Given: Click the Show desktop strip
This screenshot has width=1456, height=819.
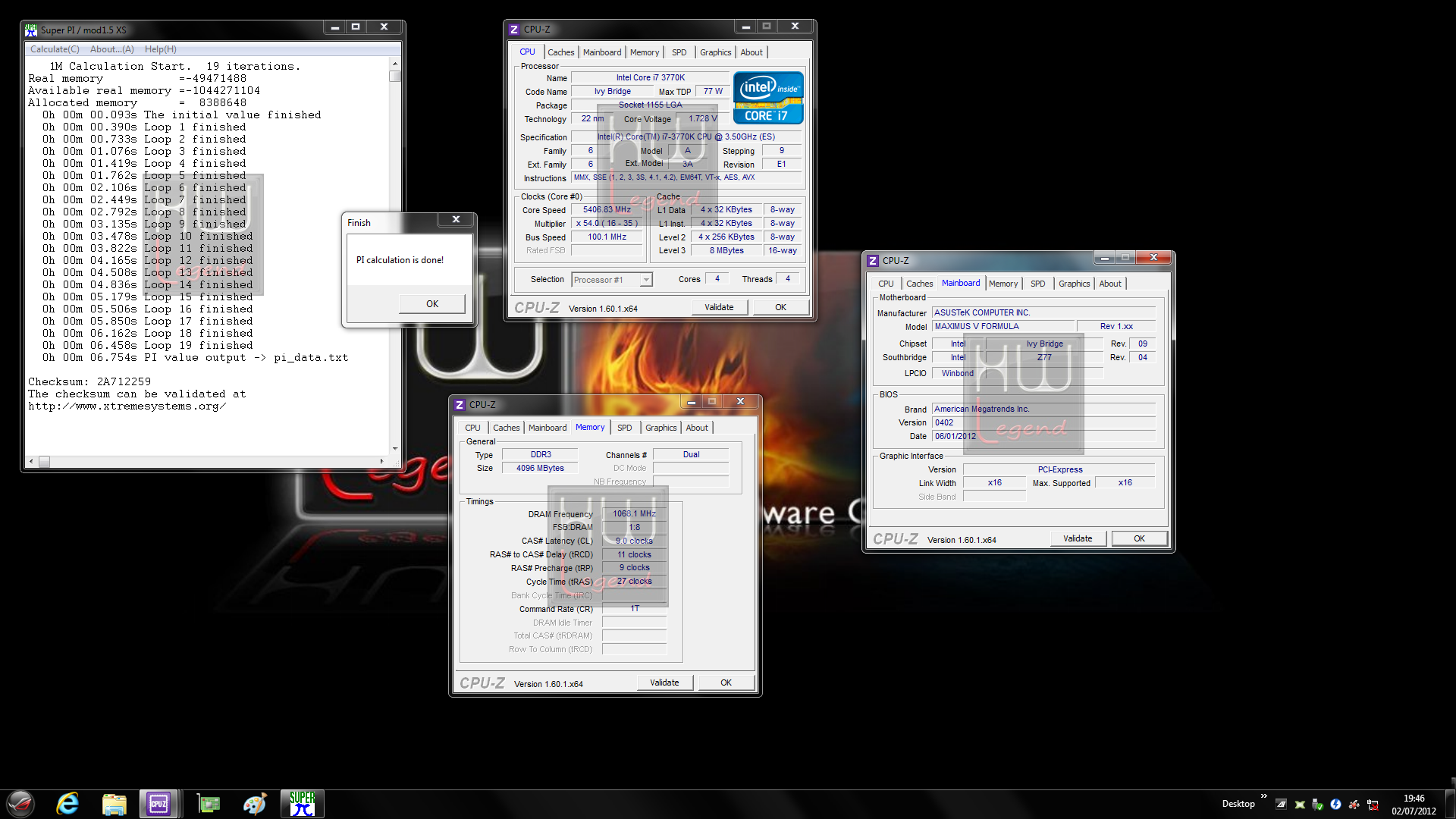Looking at the screenshot, I should [x=1451, y=804].
